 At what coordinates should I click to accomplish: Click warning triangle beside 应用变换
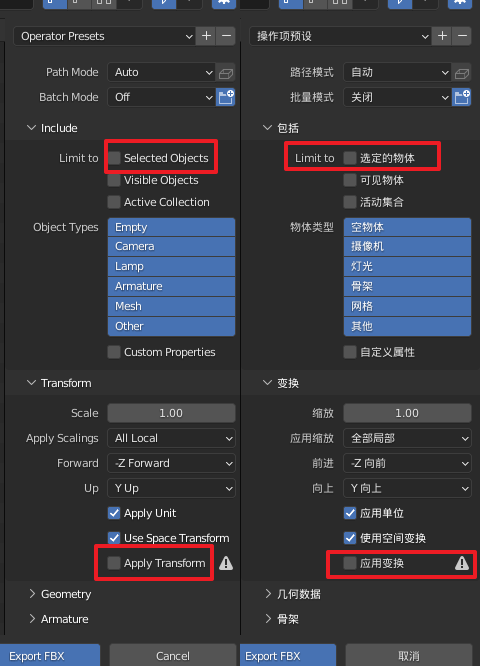click(462, 563)
